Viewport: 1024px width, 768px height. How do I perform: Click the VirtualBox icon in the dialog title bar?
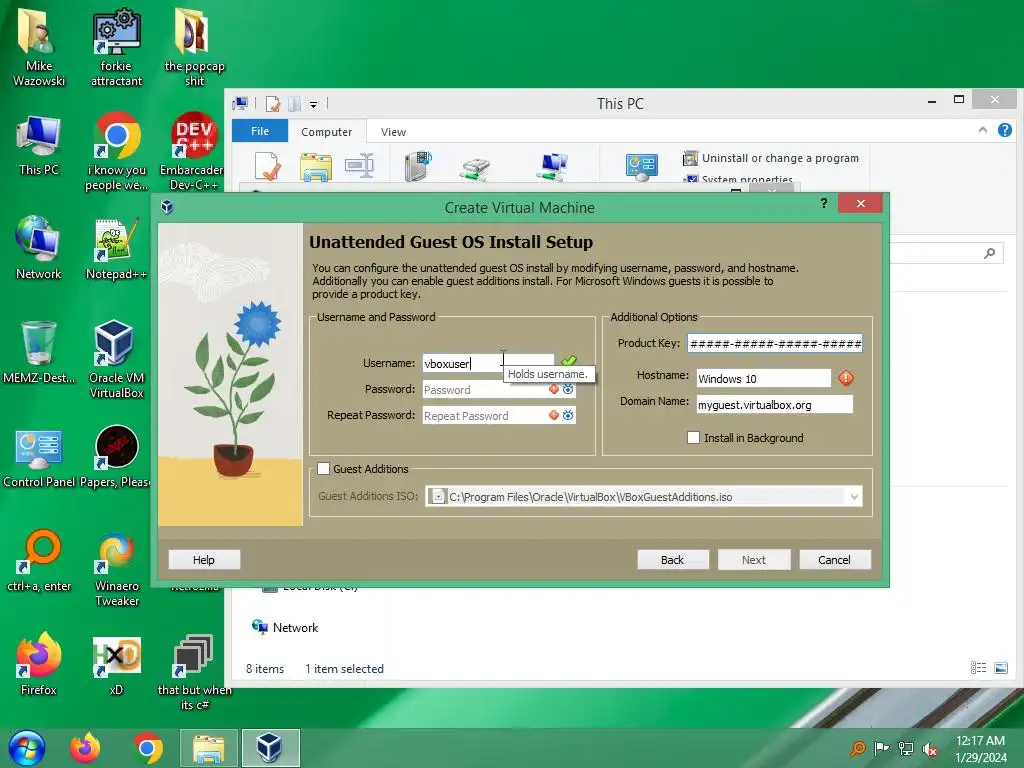coord(167,208)
